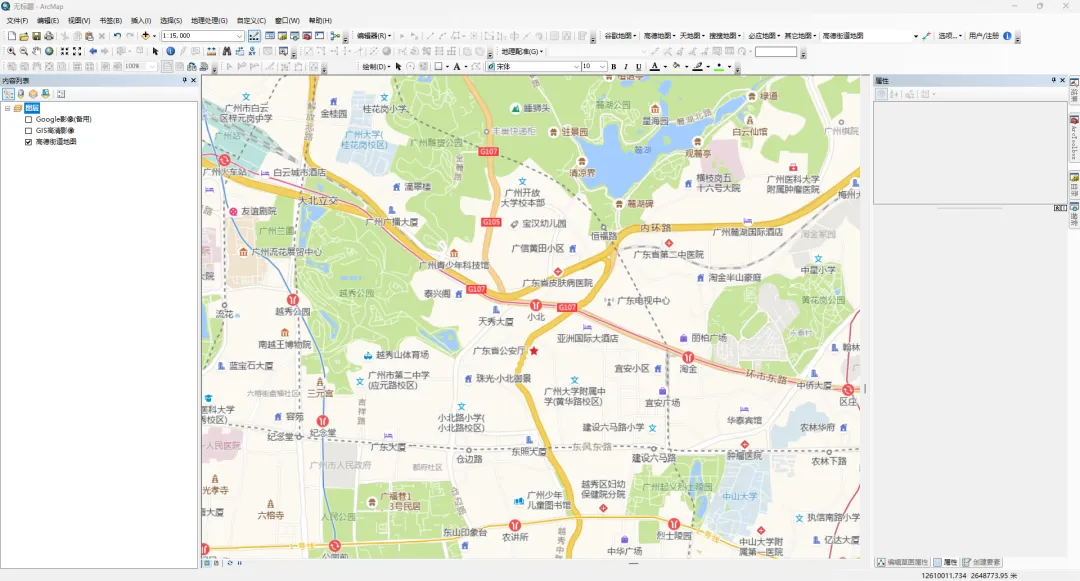Open the Find binoculars tool
Viewport: 1080px width, 581px height.
point(227,51)
